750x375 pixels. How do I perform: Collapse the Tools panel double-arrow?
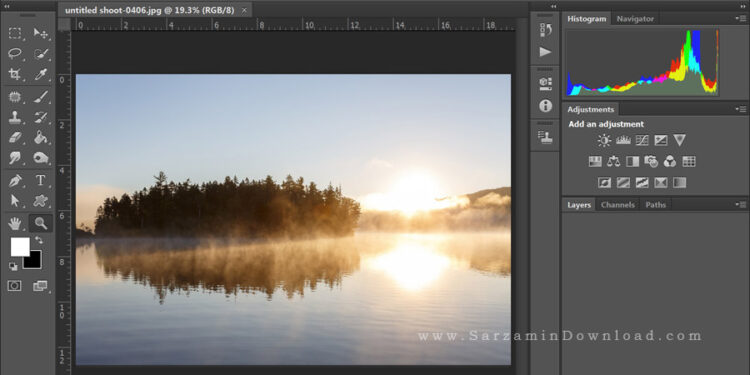click(x=7, y=7)
